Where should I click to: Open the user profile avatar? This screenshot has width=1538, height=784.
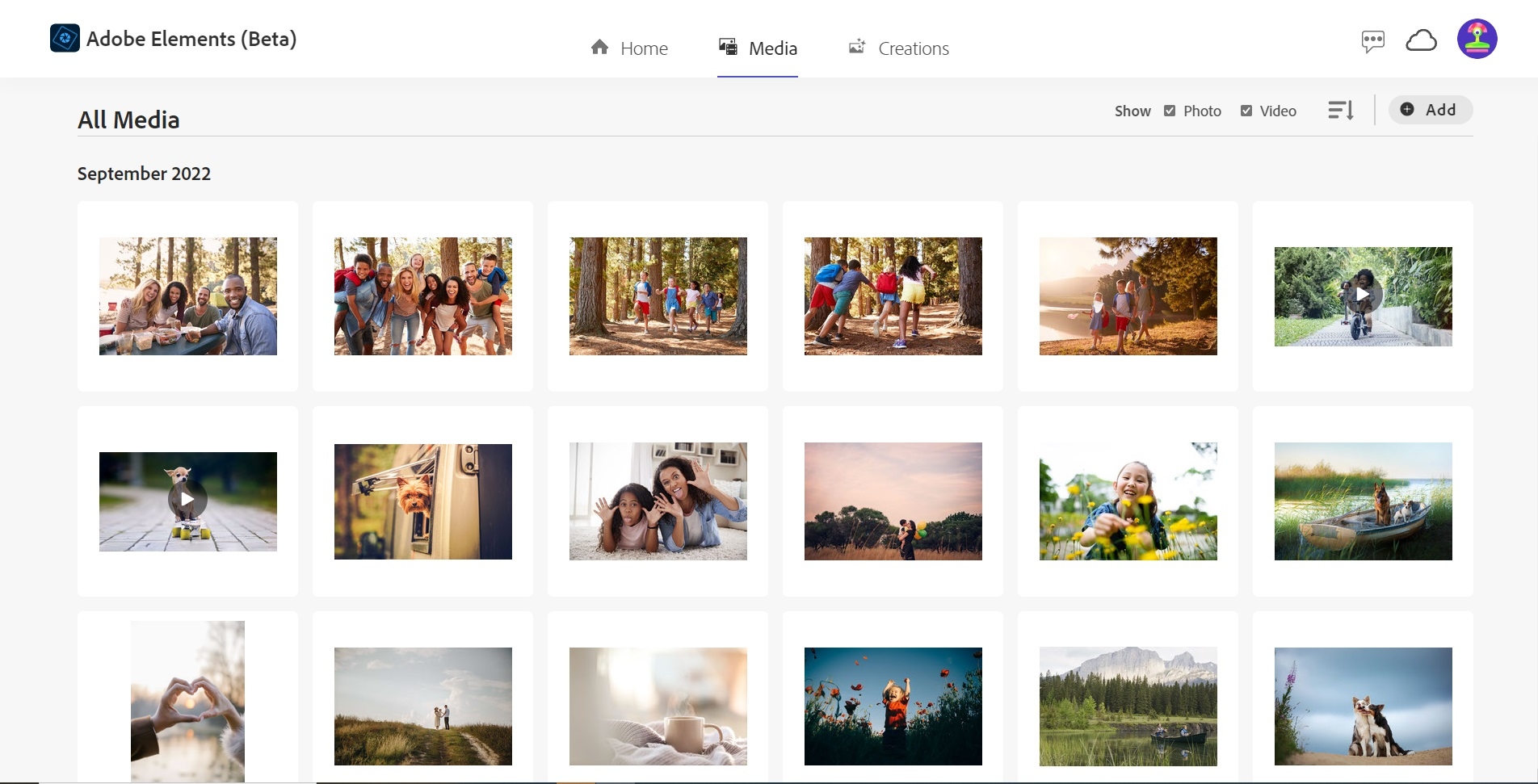tap(1477, 39)
